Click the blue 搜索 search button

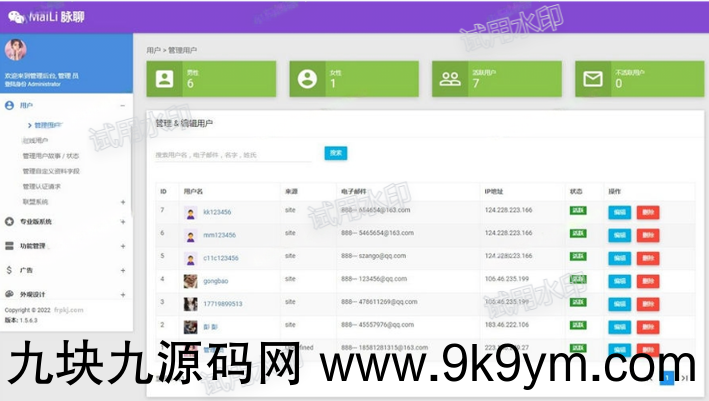335,153
